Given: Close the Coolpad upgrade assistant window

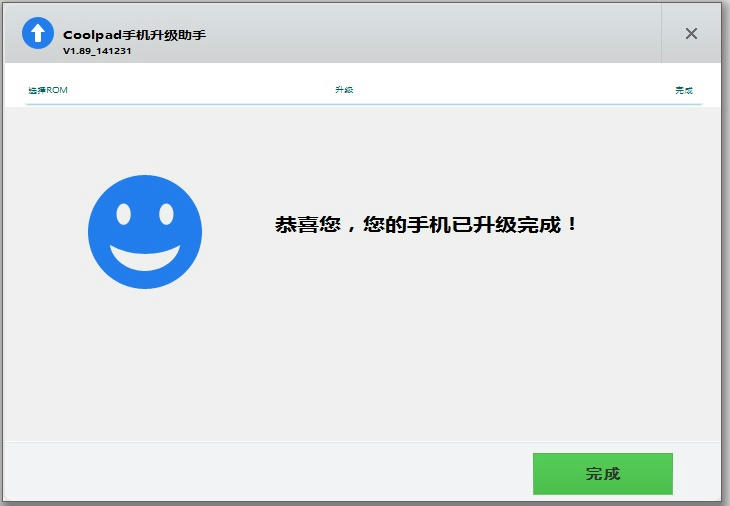Looking at the screenshot, I should [x=691, y=33].
